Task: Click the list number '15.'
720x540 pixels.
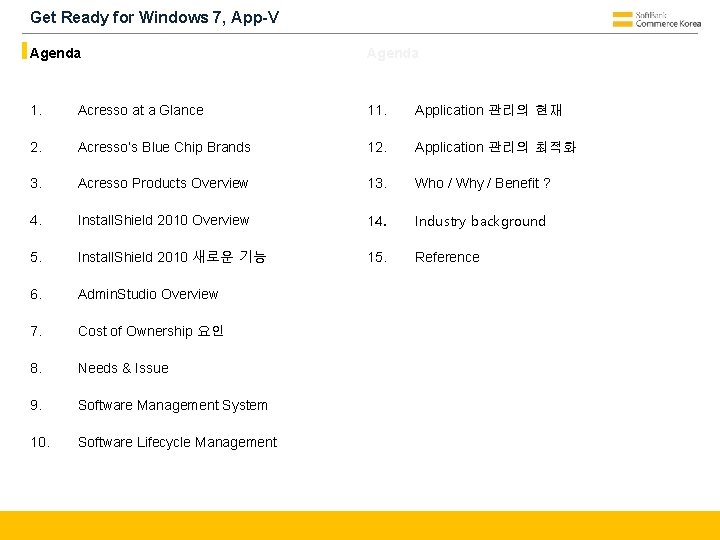Action: (377, 257)
